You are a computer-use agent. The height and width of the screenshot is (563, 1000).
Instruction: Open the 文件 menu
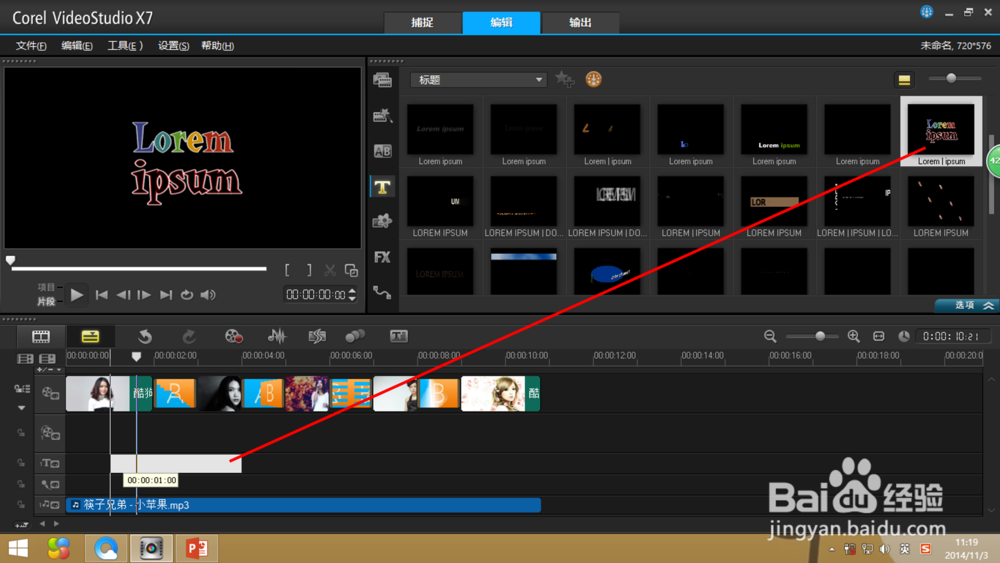[x=31, y=46]
